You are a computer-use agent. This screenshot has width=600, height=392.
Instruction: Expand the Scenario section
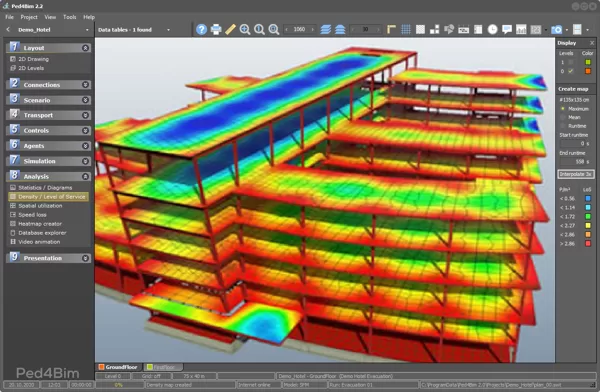coord(85,100)
